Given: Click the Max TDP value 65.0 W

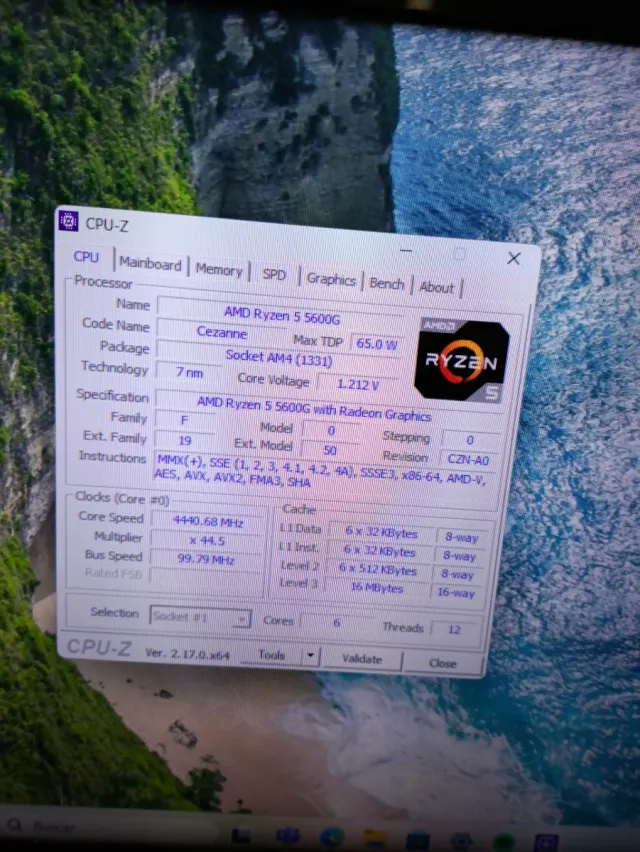Looking at the screenshot, I should (377, 343).
